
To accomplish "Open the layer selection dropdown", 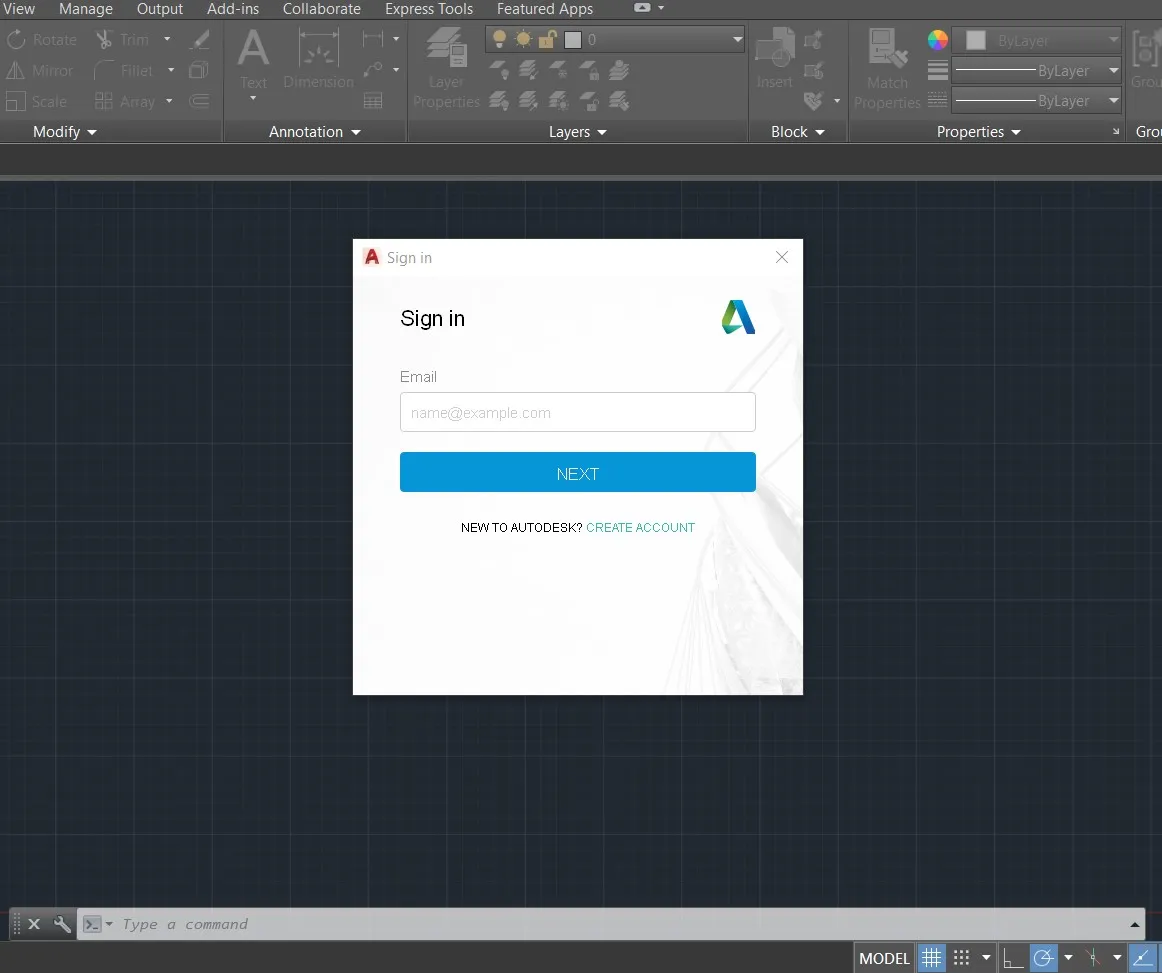I will pyautogui.click(x=736, y=39).
